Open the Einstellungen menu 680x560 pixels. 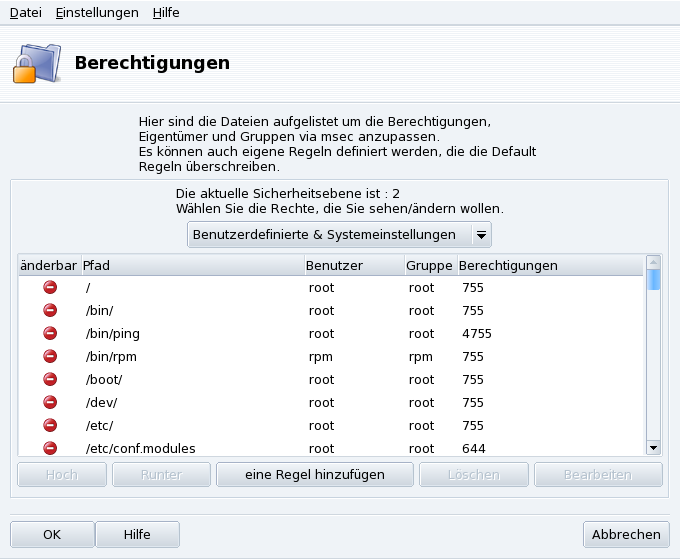click(97, 13)
